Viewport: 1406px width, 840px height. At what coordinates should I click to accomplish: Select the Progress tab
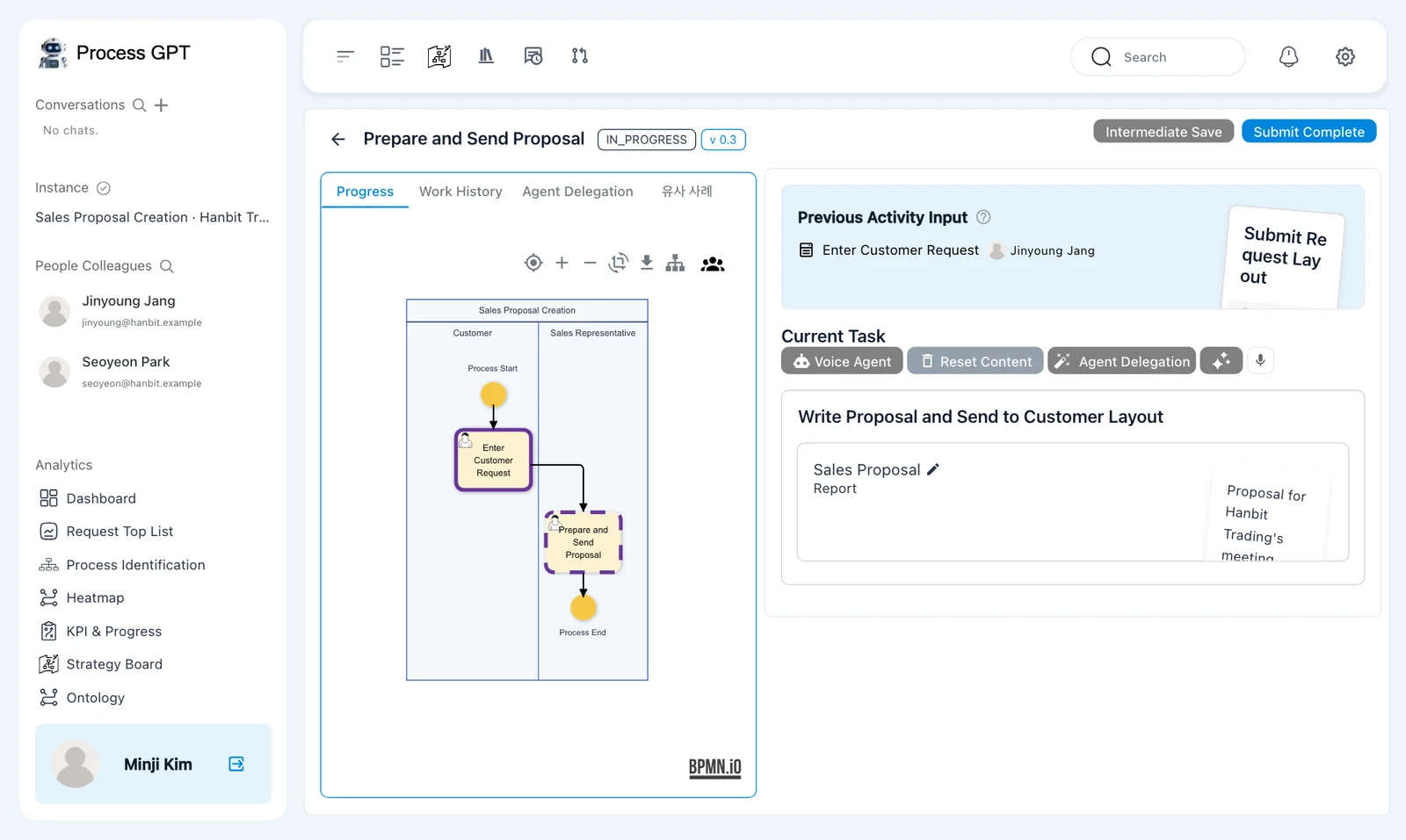(365, 192)
